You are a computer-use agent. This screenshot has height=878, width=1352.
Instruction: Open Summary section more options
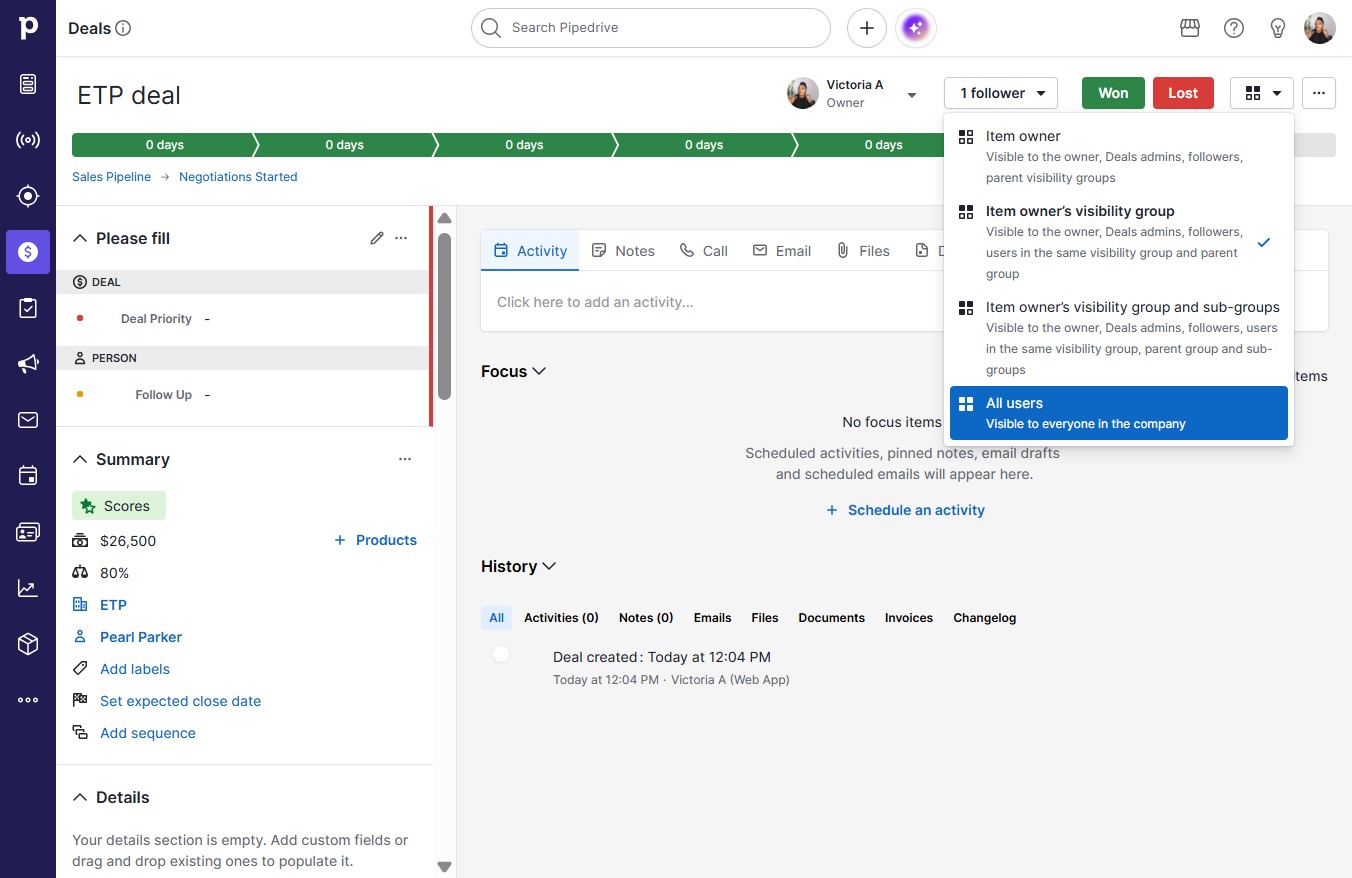(x=405, y=459)
